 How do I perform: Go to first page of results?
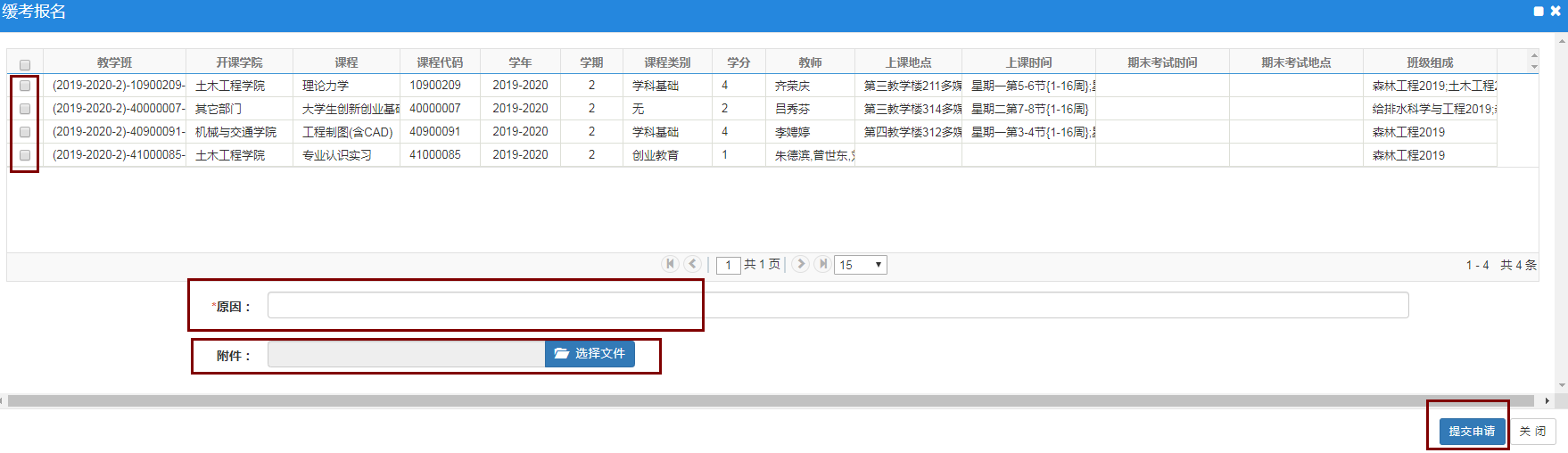670,264
